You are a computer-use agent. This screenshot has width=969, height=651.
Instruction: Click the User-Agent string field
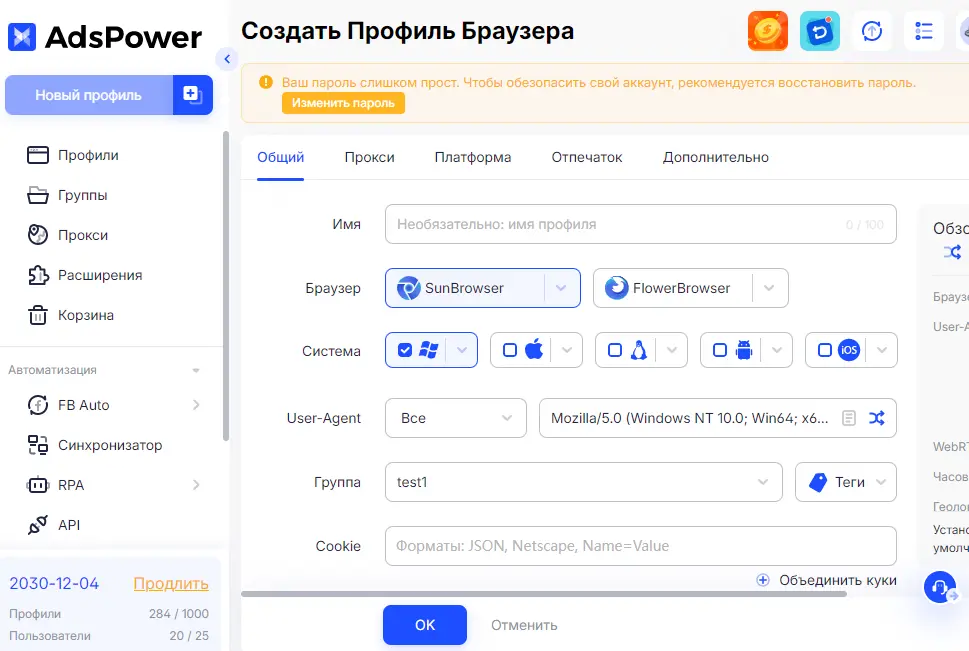click(x=689, y=419)
